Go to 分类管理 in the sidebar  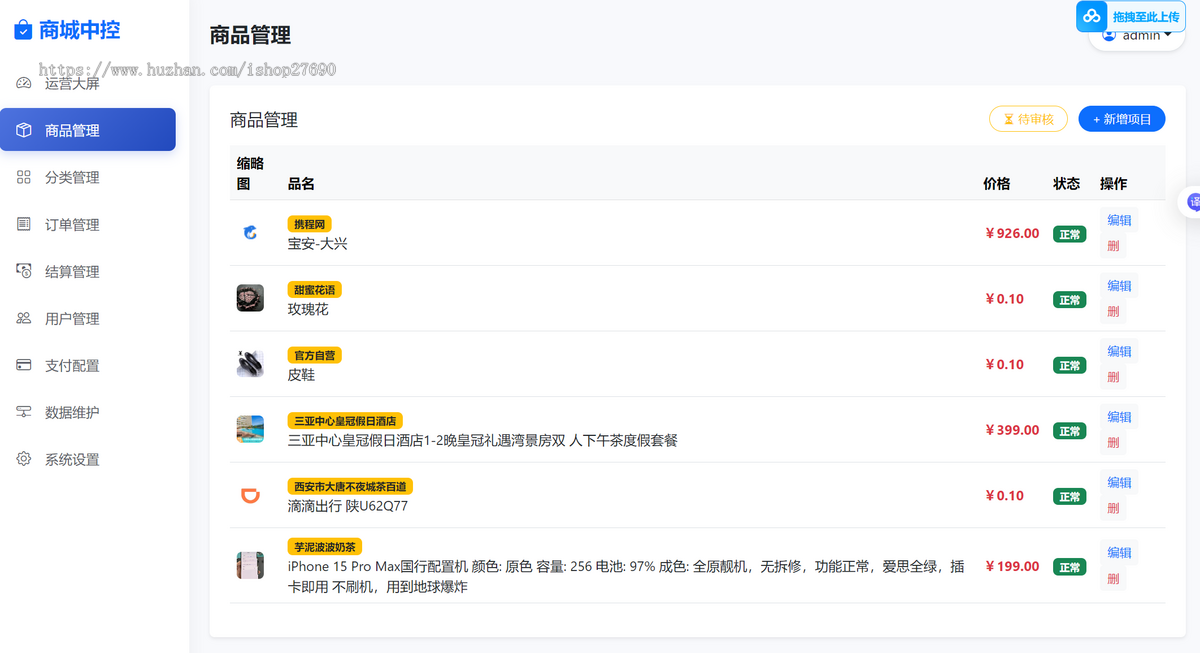[x=88, y=177]
